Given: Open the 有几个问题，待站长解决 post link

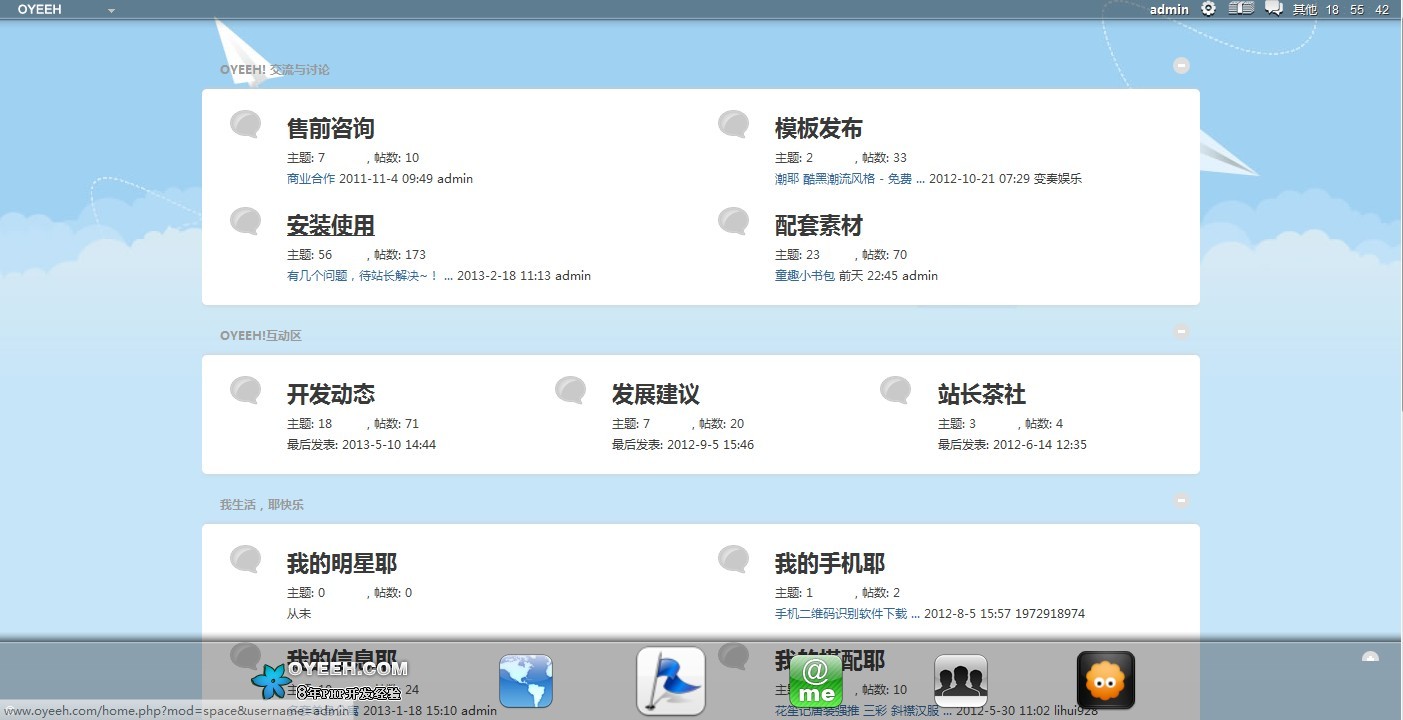Looking at the screenshot, I should (370, 276).
